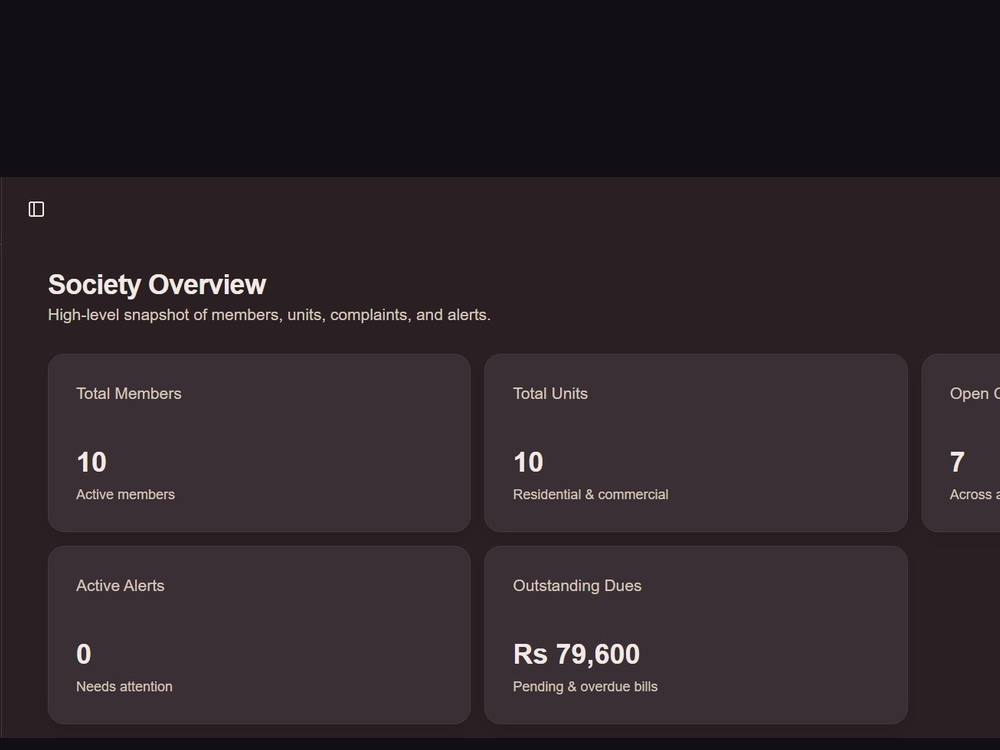Image resolution: width=1000 pixels, height=750 pixels.
Task: Click the number 7 in partial card
Action: [x=957, y=462]
